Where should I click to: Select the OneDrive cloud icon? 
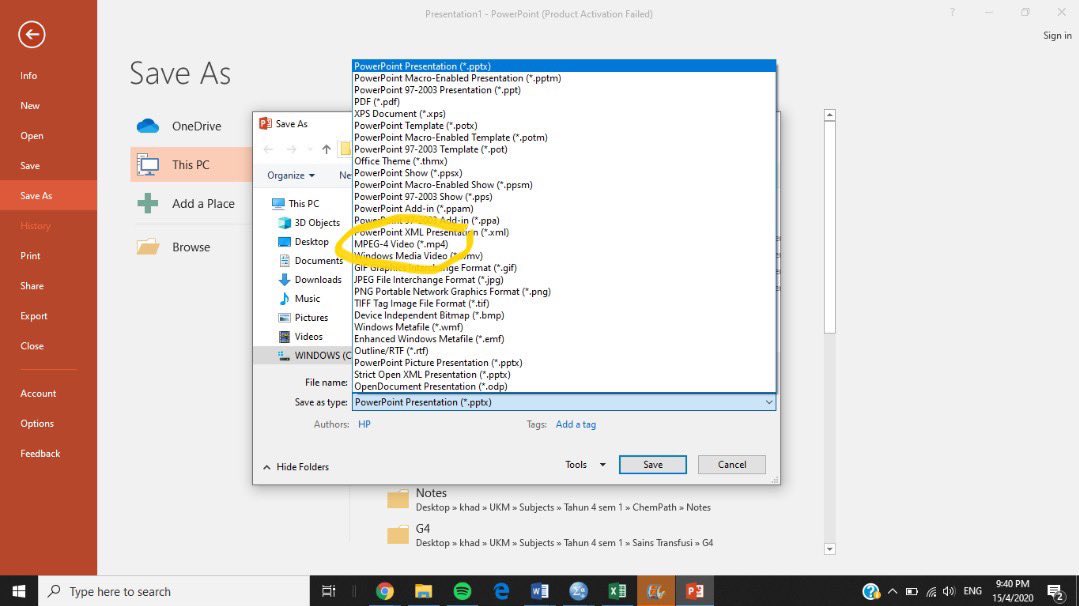(148, 126)
